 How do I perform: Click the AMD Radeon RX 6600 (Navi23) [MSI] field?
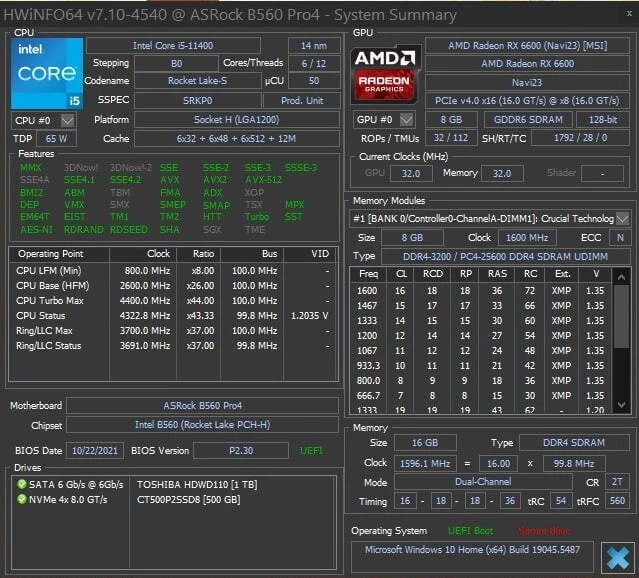(527, 46)
